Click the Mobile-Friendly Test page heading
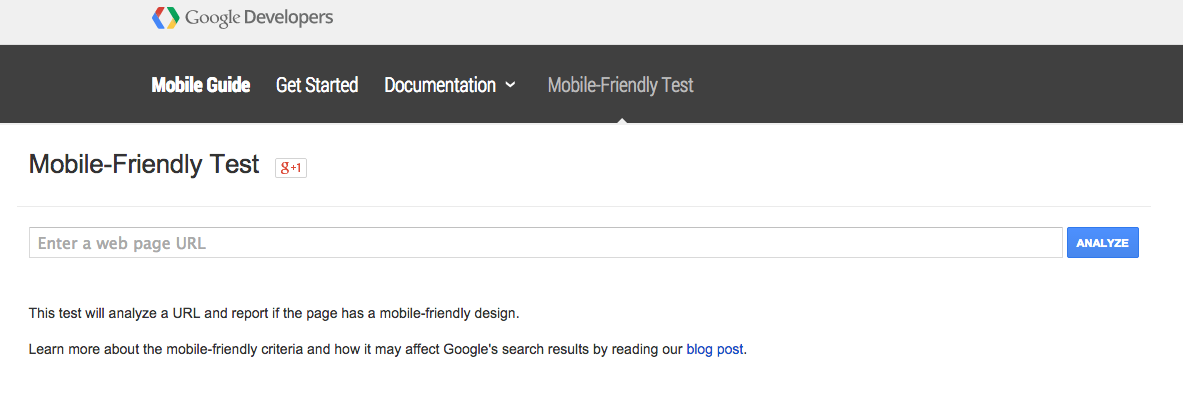 point(144,164)
